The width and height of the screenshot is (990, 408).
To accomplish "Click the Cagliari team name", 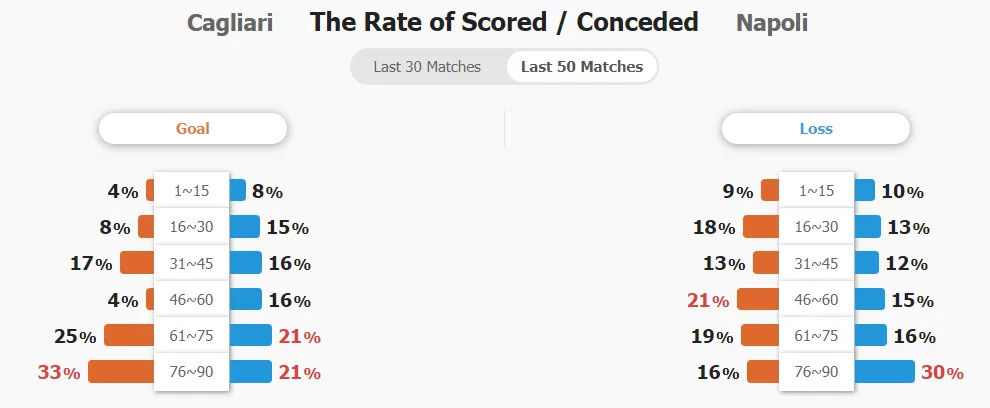I will click(x=230, y=23).
